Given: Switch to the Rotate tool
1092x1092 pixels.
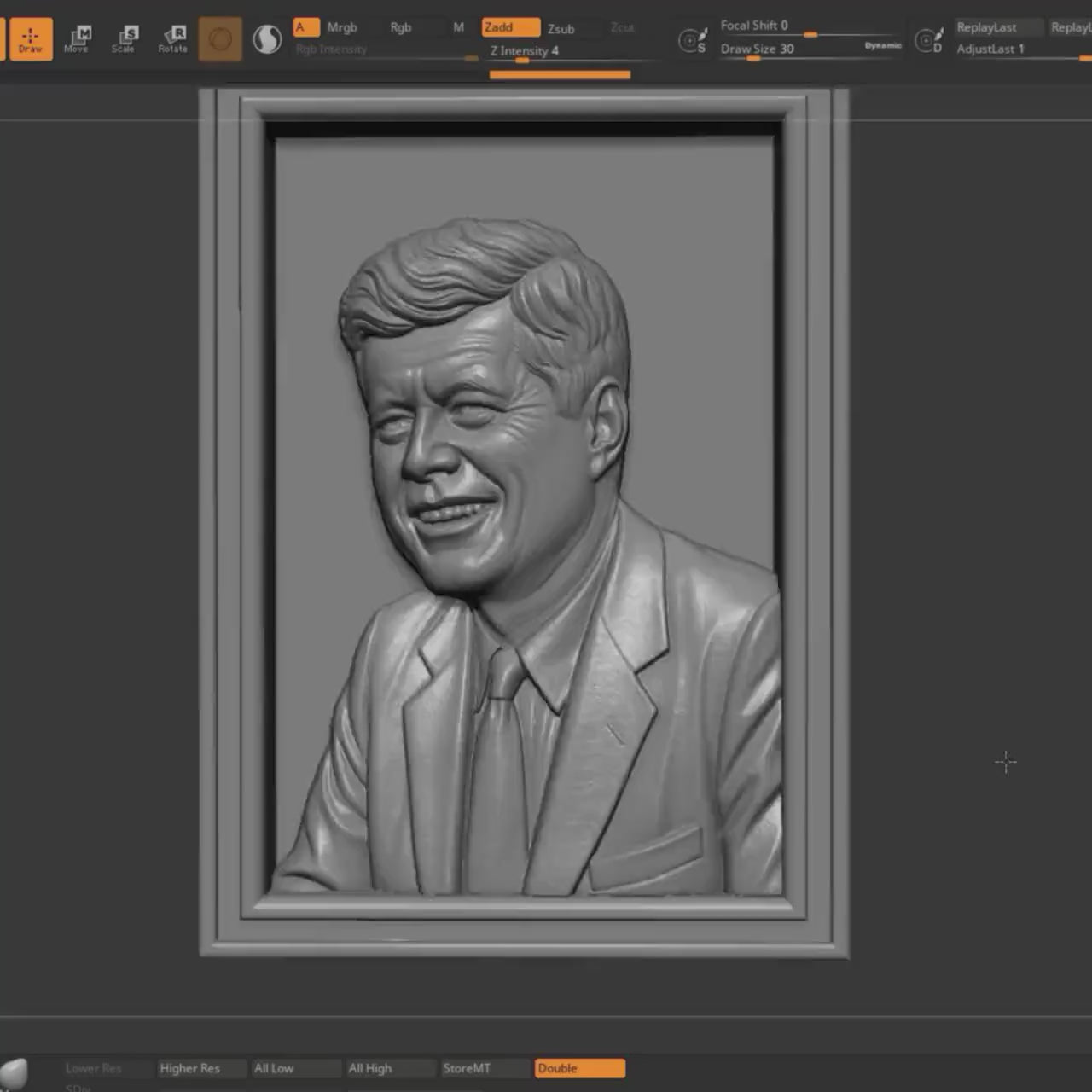Looking at the screenshot, I should pyautogui.click(x=173, y=39).
